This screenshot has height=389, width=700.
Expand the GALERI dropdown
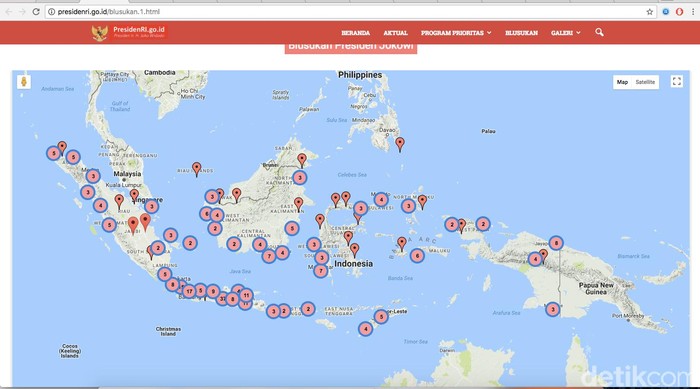coord(565,33)
